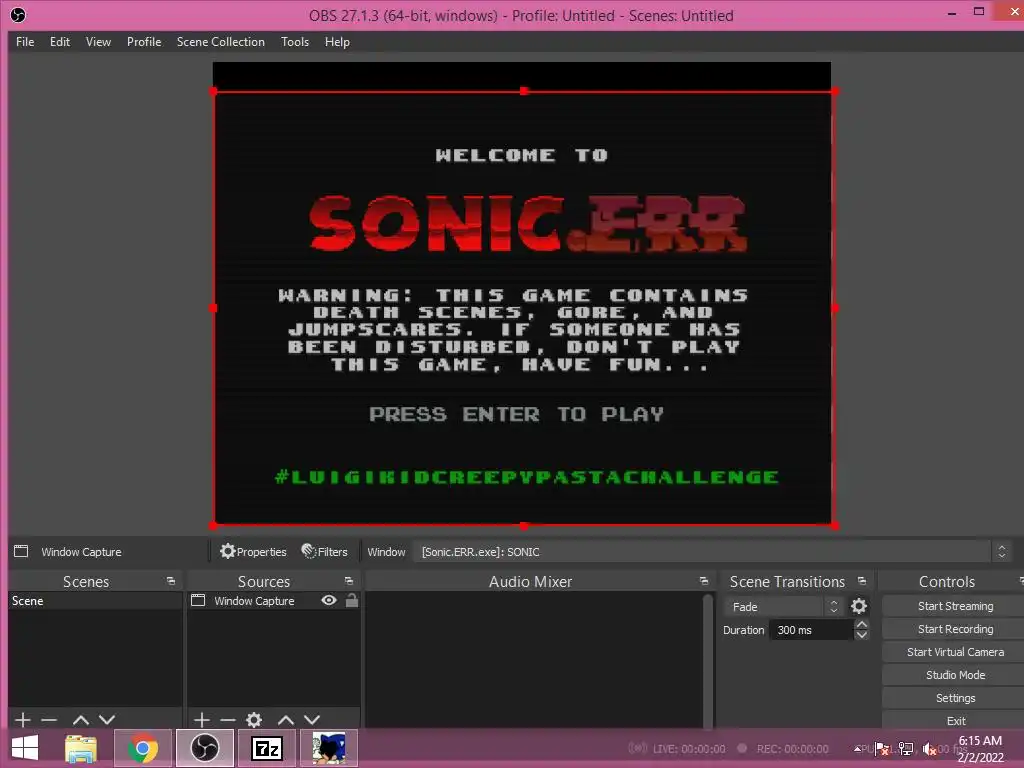This screenshot has height=768, width=1024.
Task: Move scene down in Scenes panel
Action: click(107, 720)
